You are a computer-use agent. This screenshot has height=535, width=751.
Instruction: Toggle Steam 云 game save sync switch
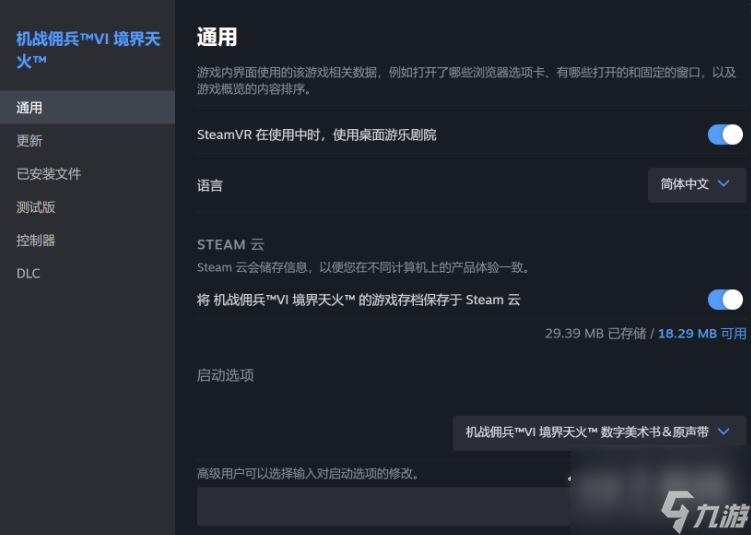coord(725,300)
